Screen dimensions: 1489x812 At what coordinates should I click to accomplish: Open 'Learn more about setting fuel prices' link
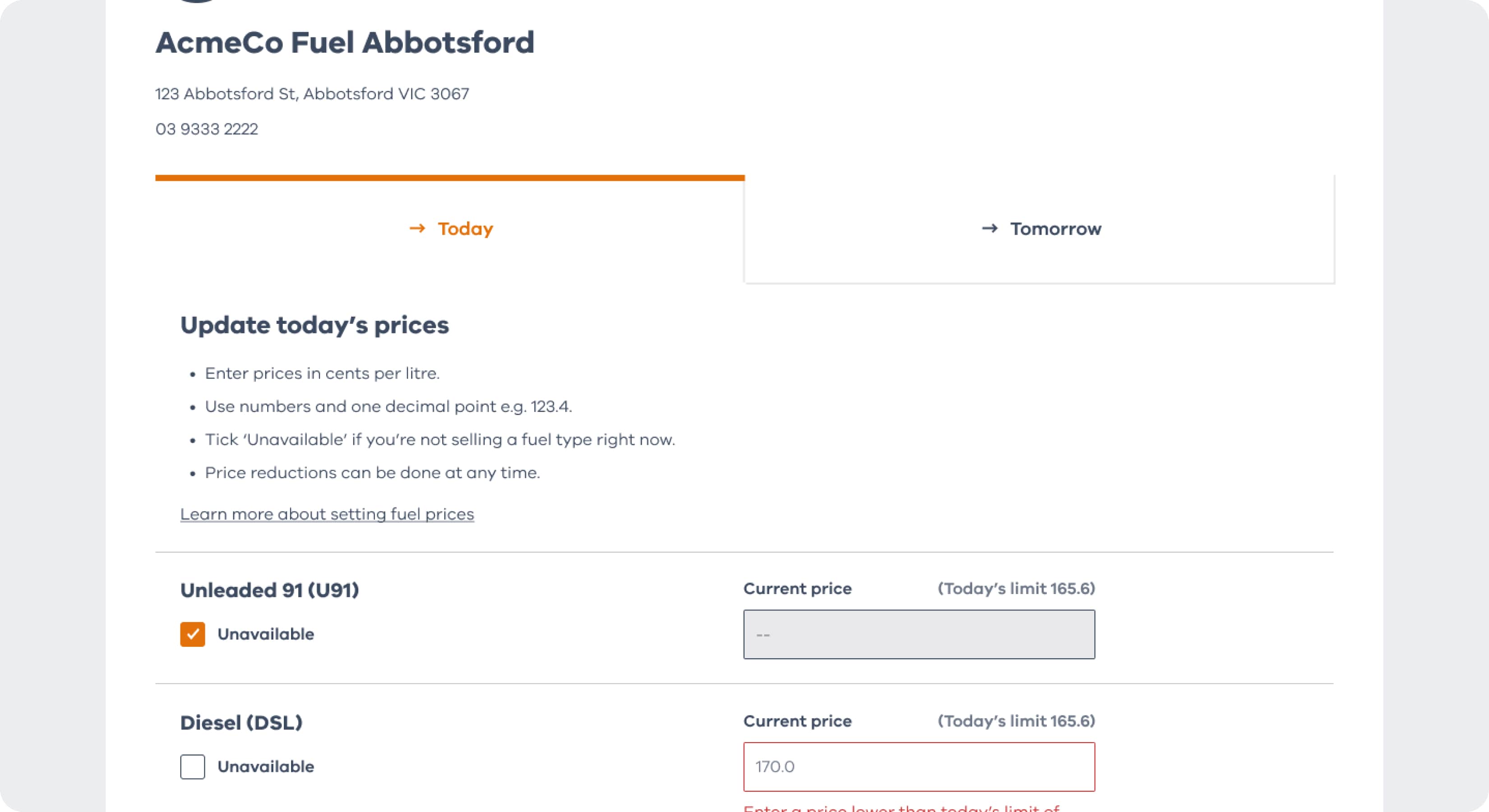point(327,514)
